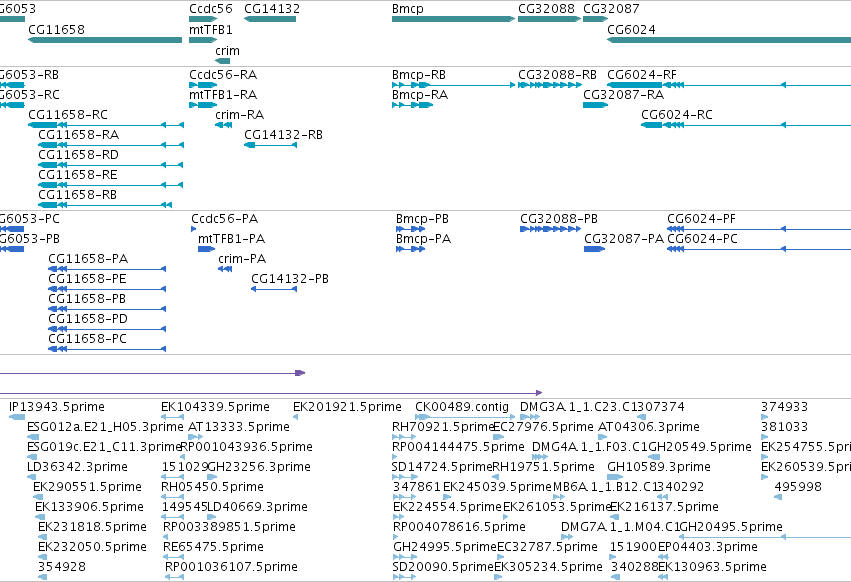Select transcript CG11658-RA
The height and width of the screenshot is (582, 851).
tap(111, 146)
